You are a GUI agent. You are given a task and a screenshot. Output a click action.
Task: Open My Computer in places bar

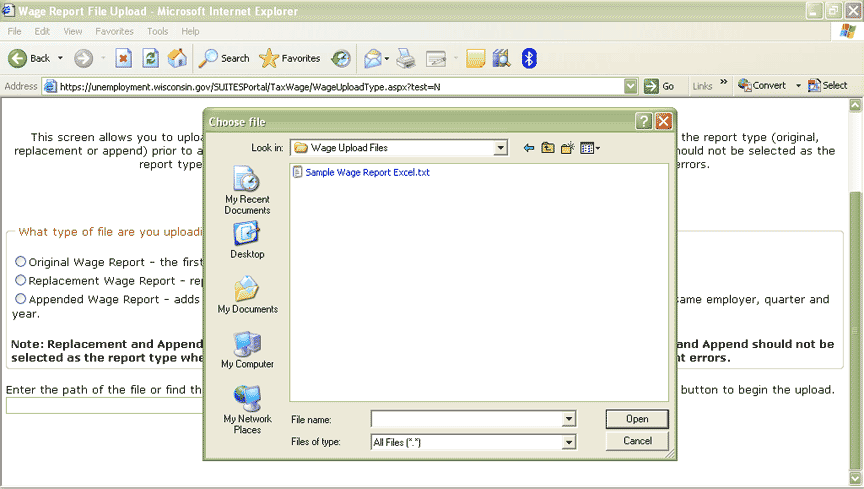(x=246, y=351)
